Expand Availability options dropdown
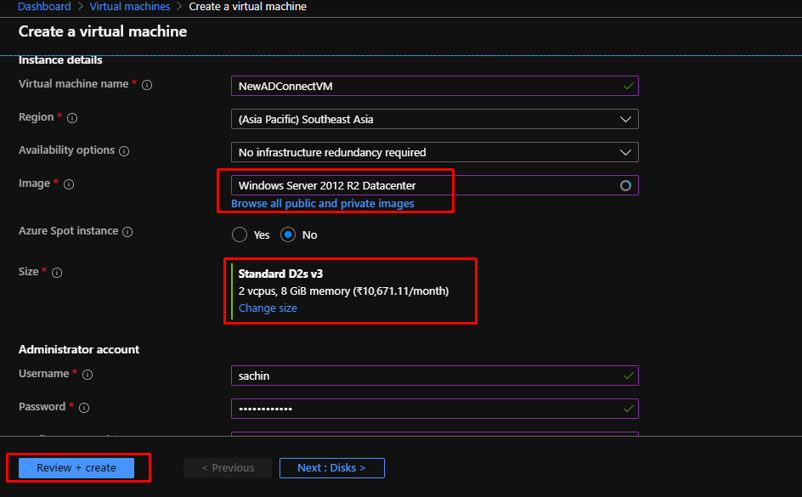Image resolution: width=802 pixels, height=497 pixels. [434, 152]
